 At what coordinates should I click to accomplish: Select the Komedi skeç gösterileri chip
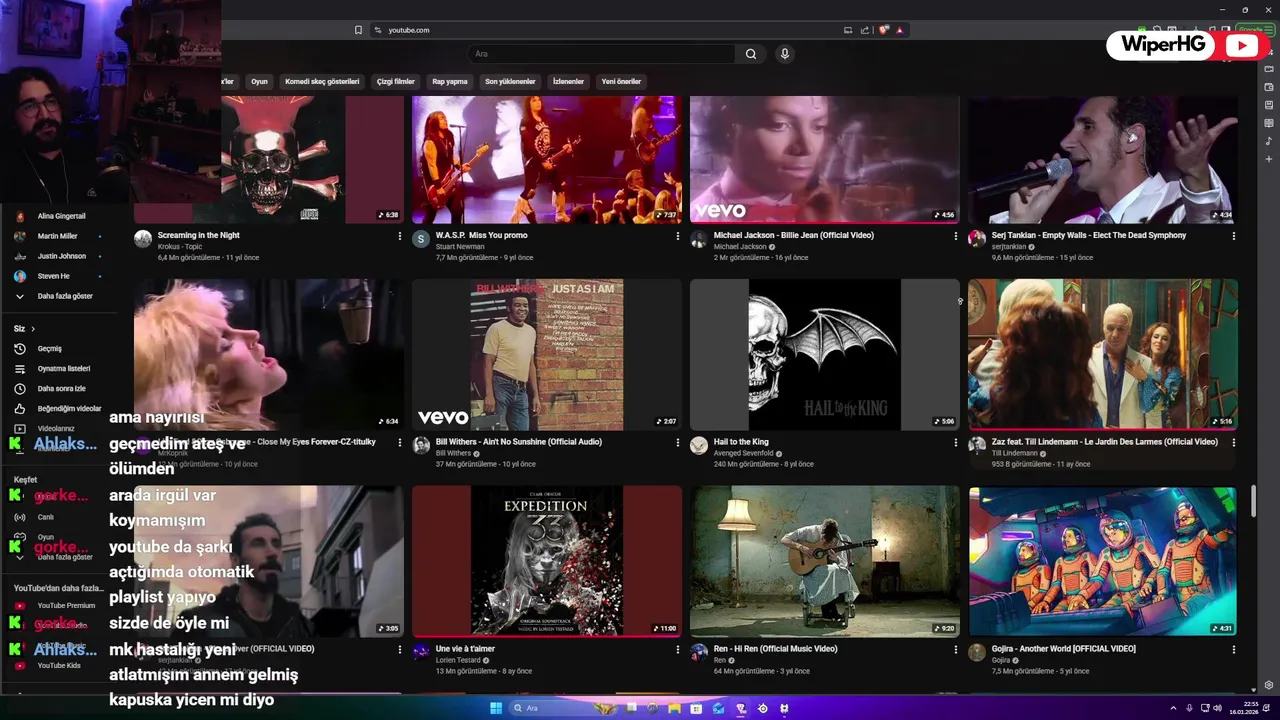pos(322,82)
